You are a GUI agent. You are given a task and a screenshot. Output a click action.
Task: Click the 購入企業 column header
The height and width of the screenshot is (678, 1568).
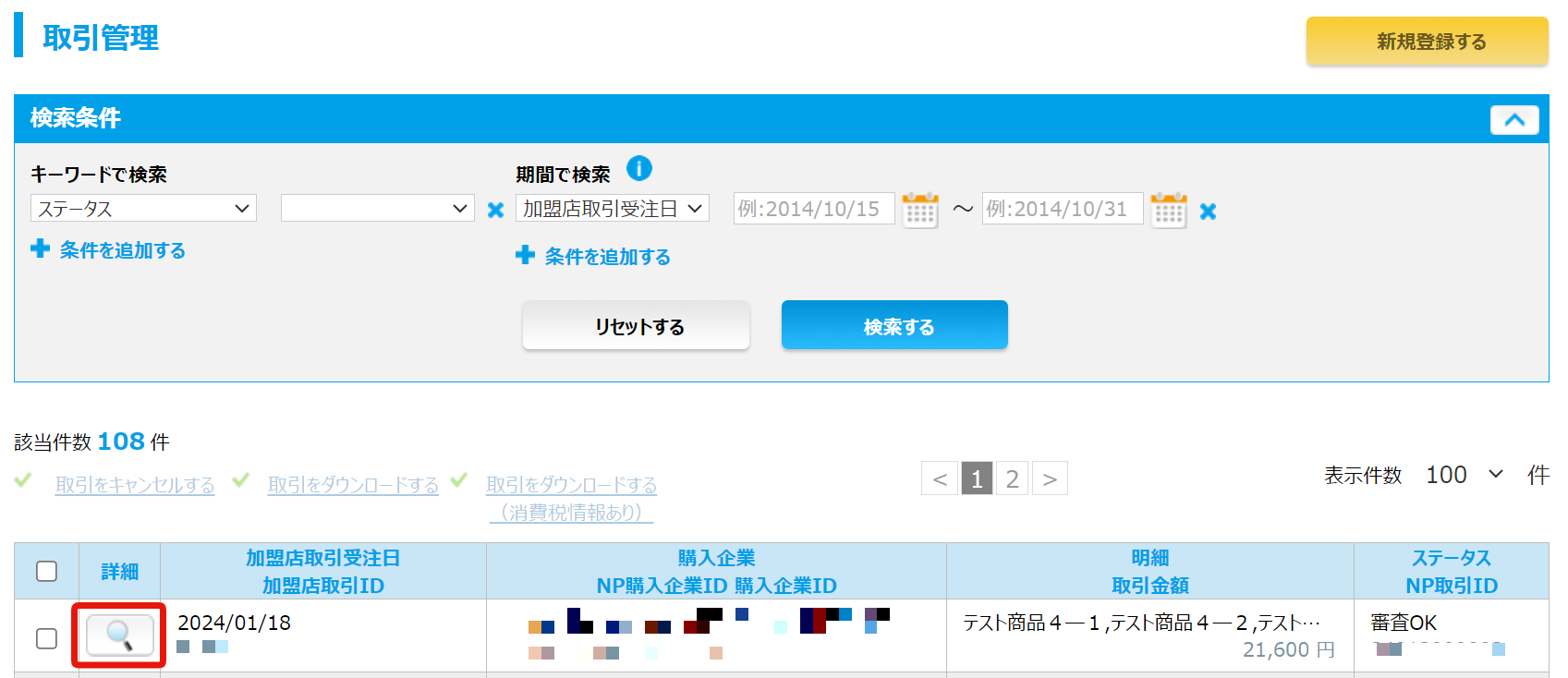(x=717, y=558)
